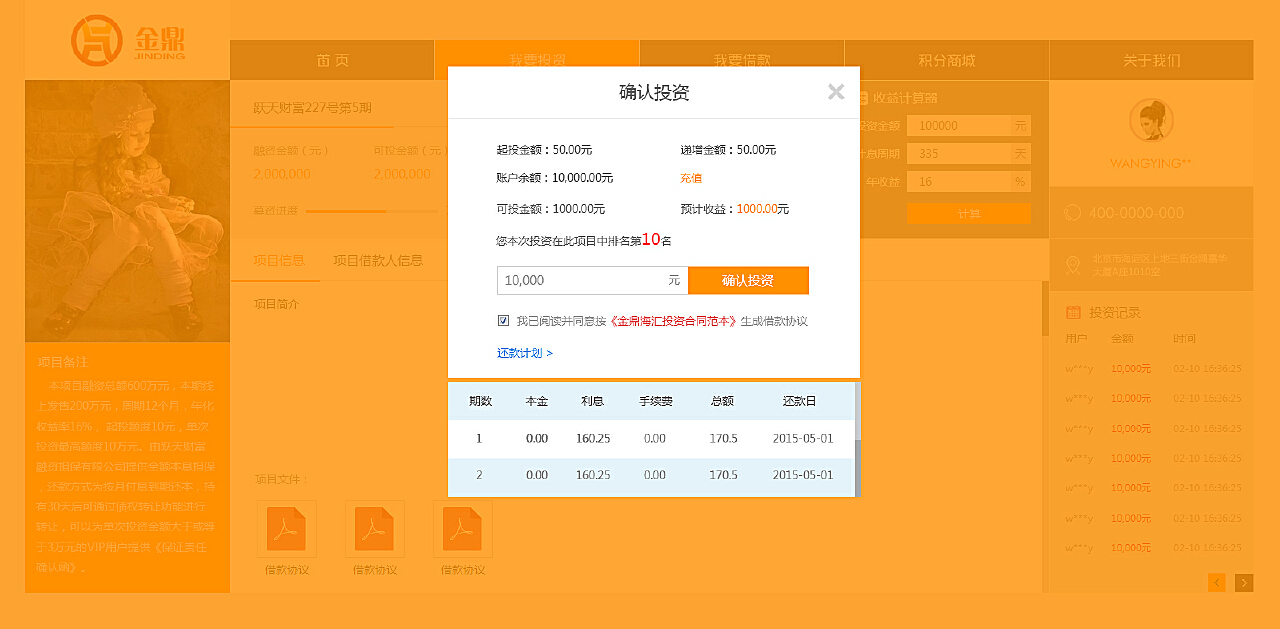This screenshot has height=629, width=1280.
Task: Open the 首页 navigation tab
Action: point(332,60)
